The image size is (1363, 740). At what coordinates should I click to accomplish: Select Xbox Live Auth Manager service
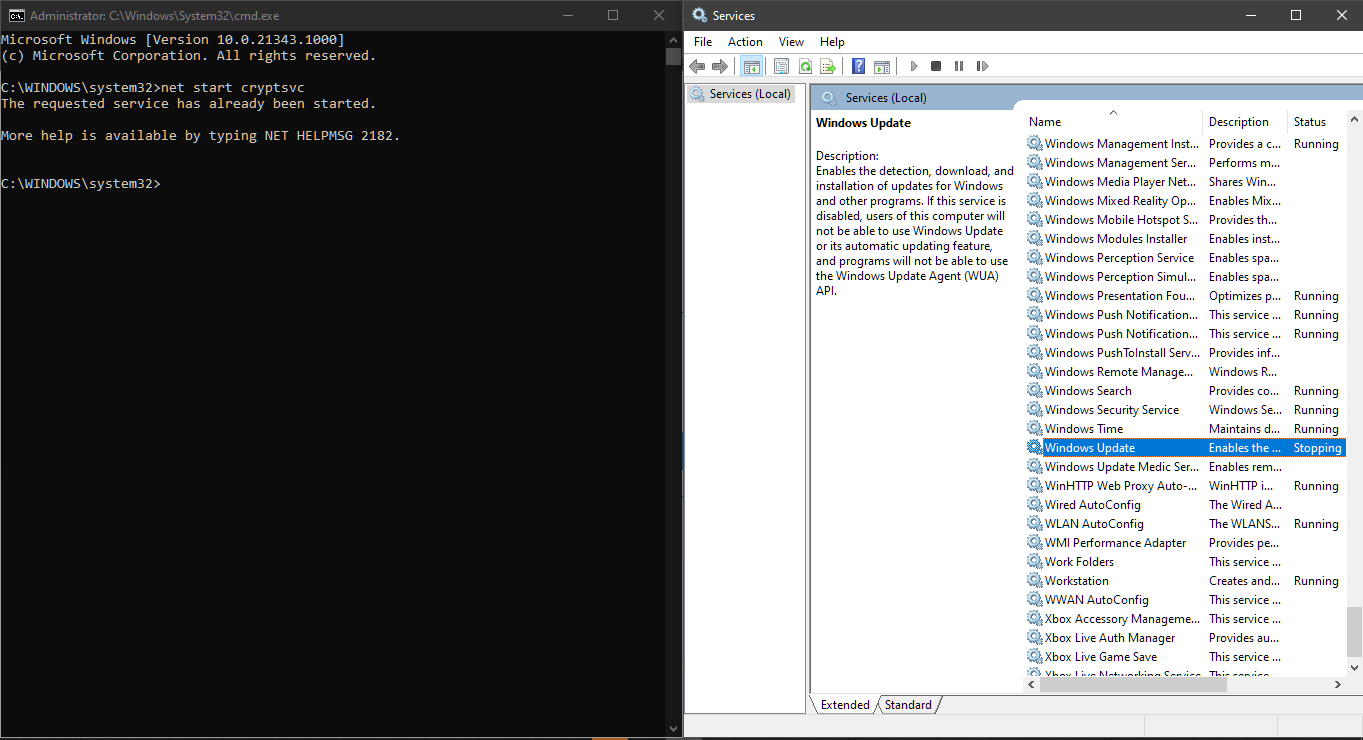pos(1185,638)
